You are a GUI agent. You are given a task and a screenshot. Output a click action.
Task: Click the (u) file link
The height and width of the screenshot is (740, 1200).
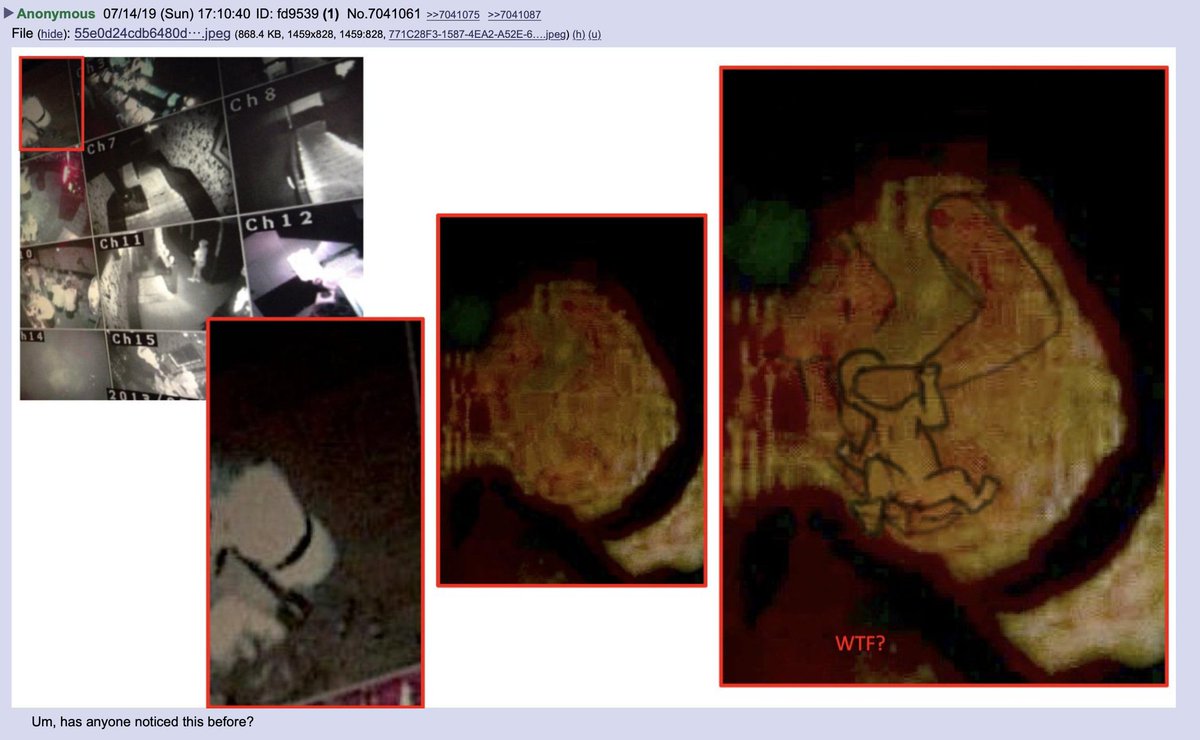click(x=594, y=34)
